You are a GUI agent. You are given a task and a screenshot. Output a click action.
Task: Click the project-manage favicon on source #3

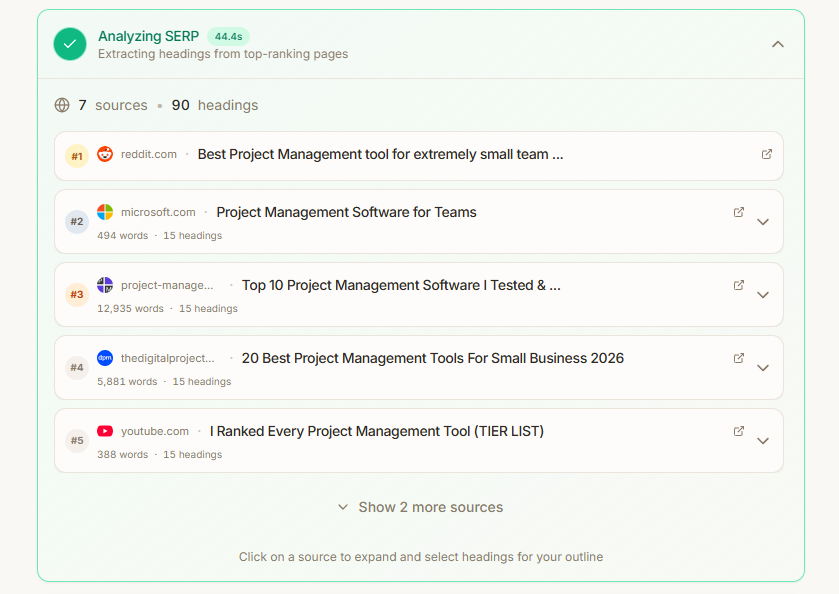[105, 285]
